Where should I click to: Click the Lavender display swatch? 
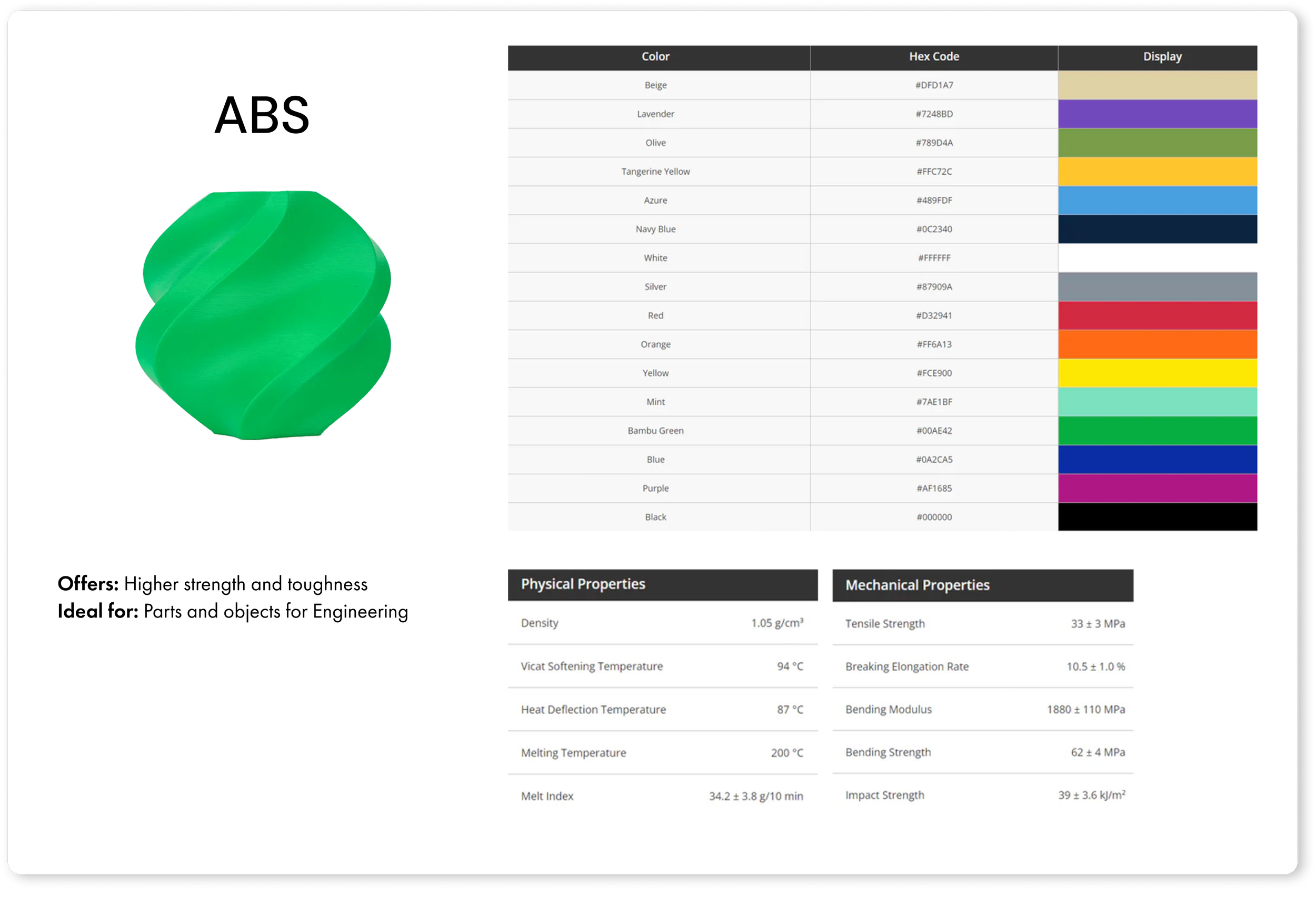1157,114
